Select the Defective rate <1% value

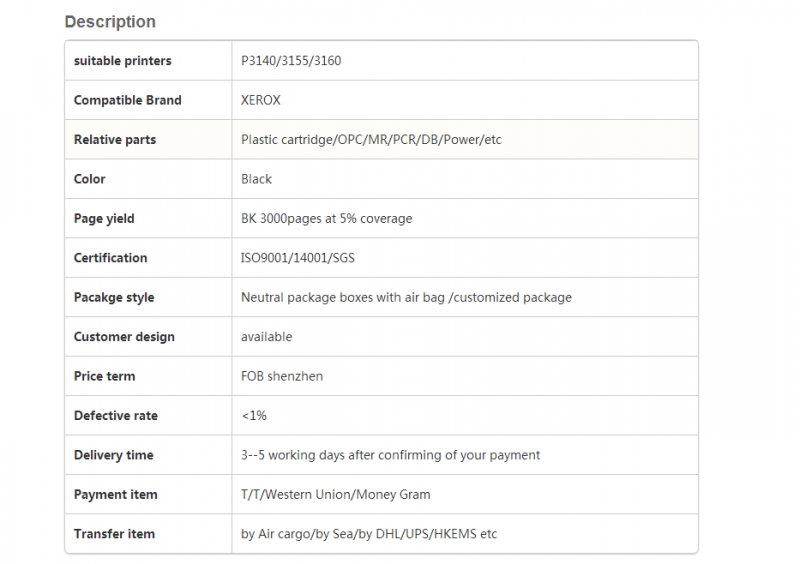click(x=254, y=415)
